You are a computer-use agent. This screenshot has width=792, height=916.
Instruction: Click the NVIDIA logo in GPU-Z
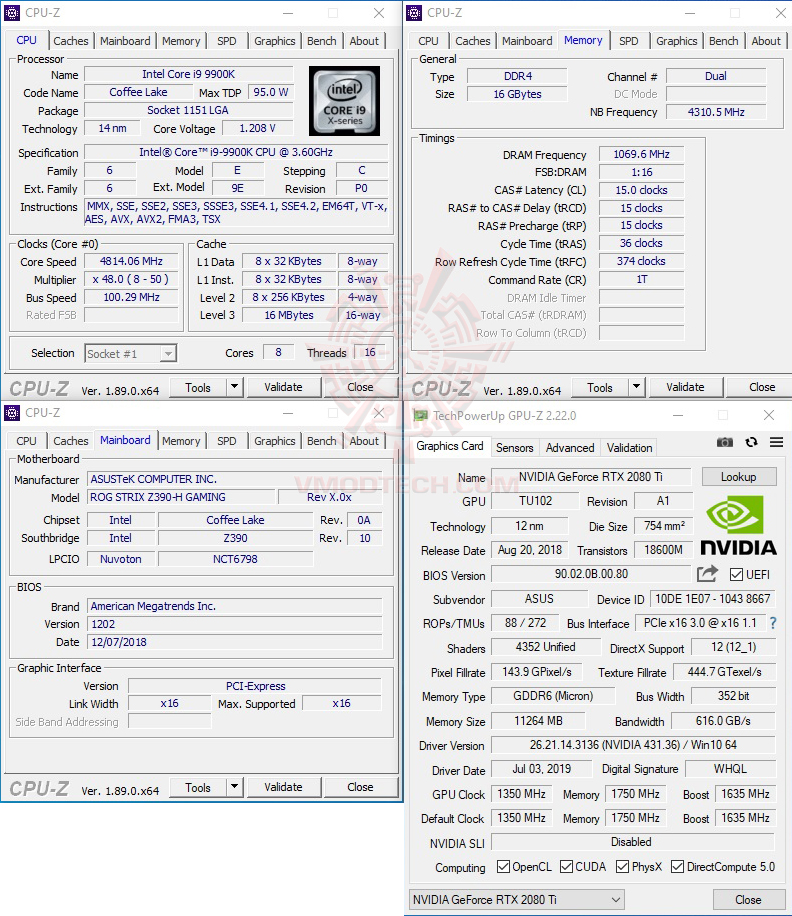738,525
